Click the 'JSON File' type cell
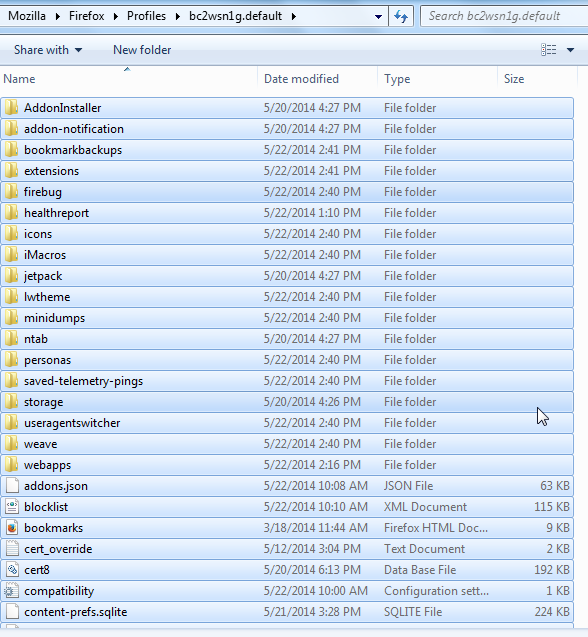Viewport: 588px width, 637px height. tap(408, 486)
